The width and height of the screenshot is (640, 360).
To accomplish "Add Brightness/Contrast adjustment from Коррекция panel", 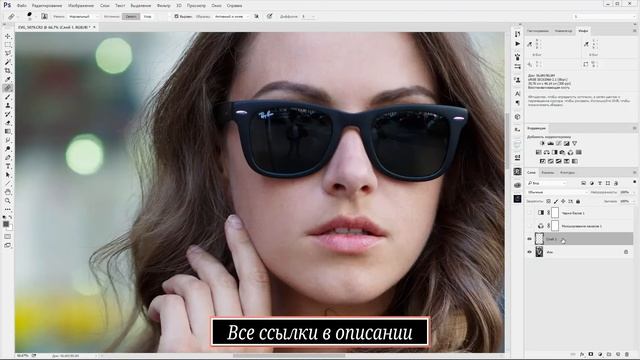I will pos(542,143).
